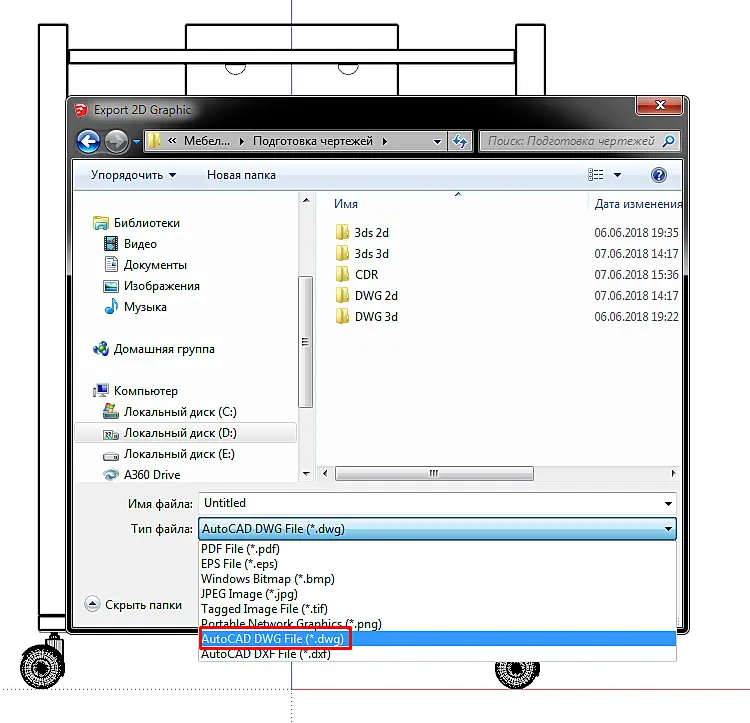Choose AutoCAD DXF File (*.dxf) type
Viewport: 750px width, 723px height.
[x=437, y=654]
